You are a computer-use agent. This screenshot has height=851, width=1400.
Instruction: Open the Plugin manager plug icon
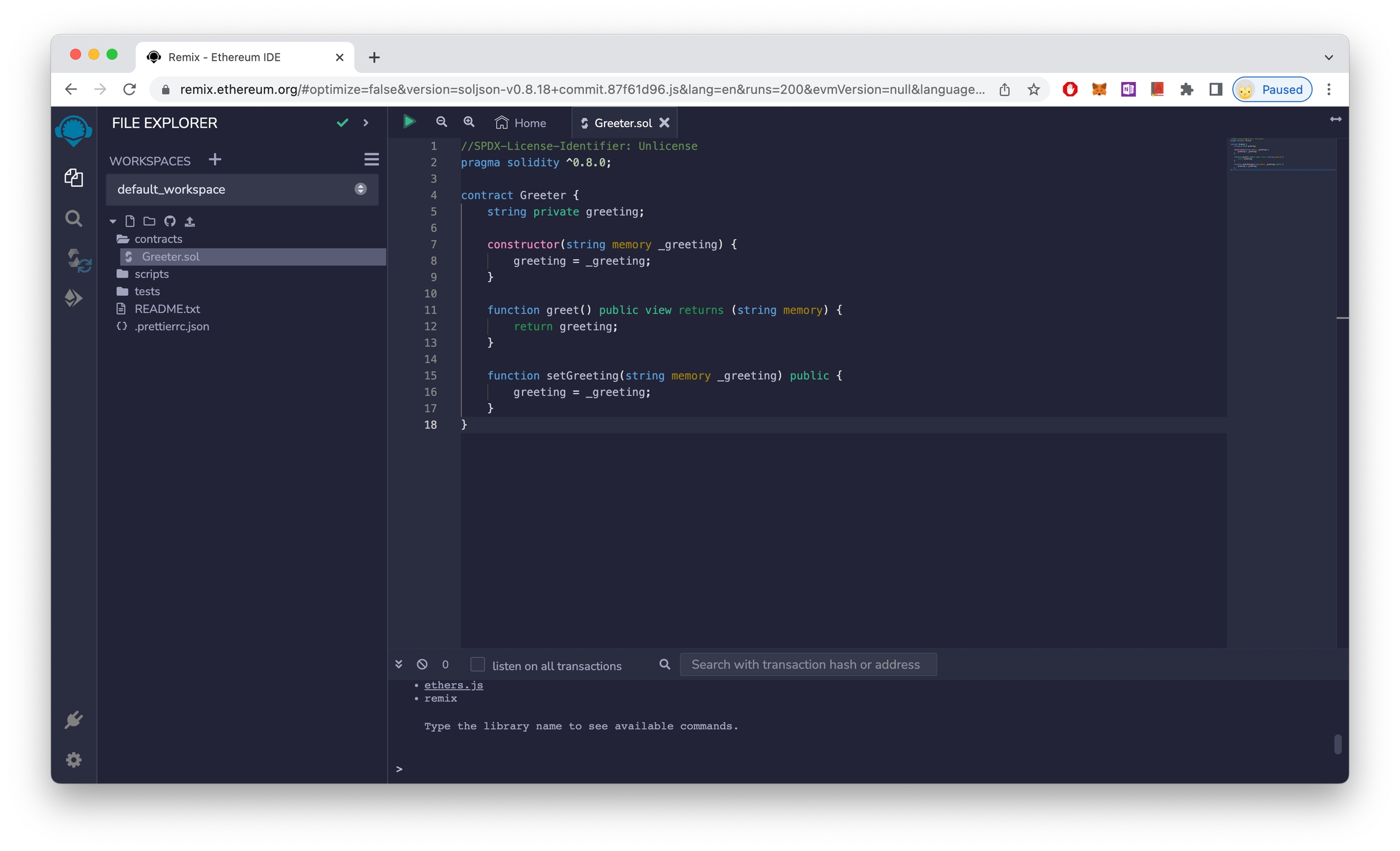(74, 720)
